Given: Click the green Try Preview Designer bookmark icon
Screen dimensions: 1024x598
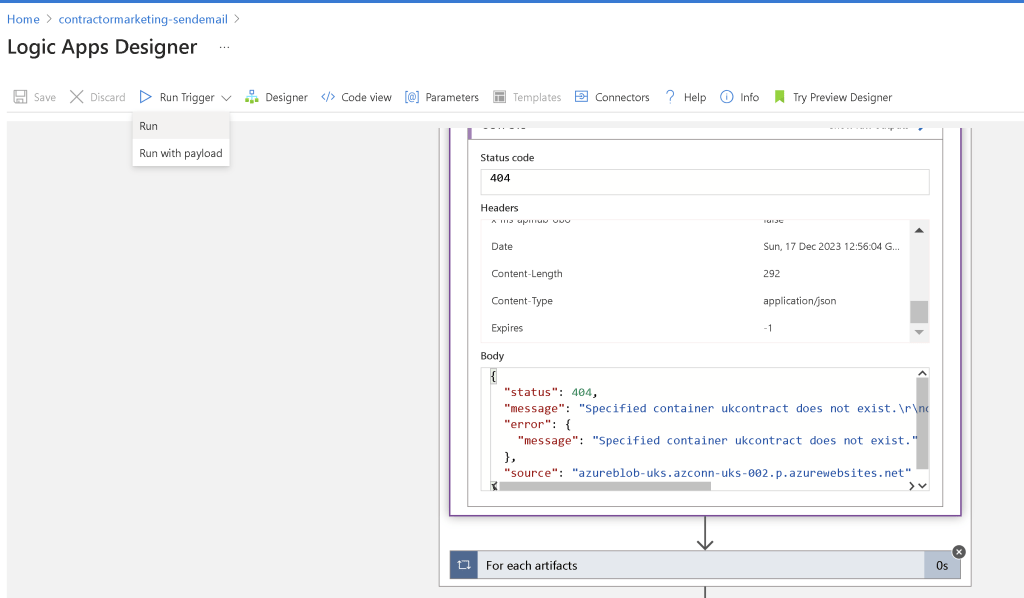Looking at the screenshot, I should point(779,97).
